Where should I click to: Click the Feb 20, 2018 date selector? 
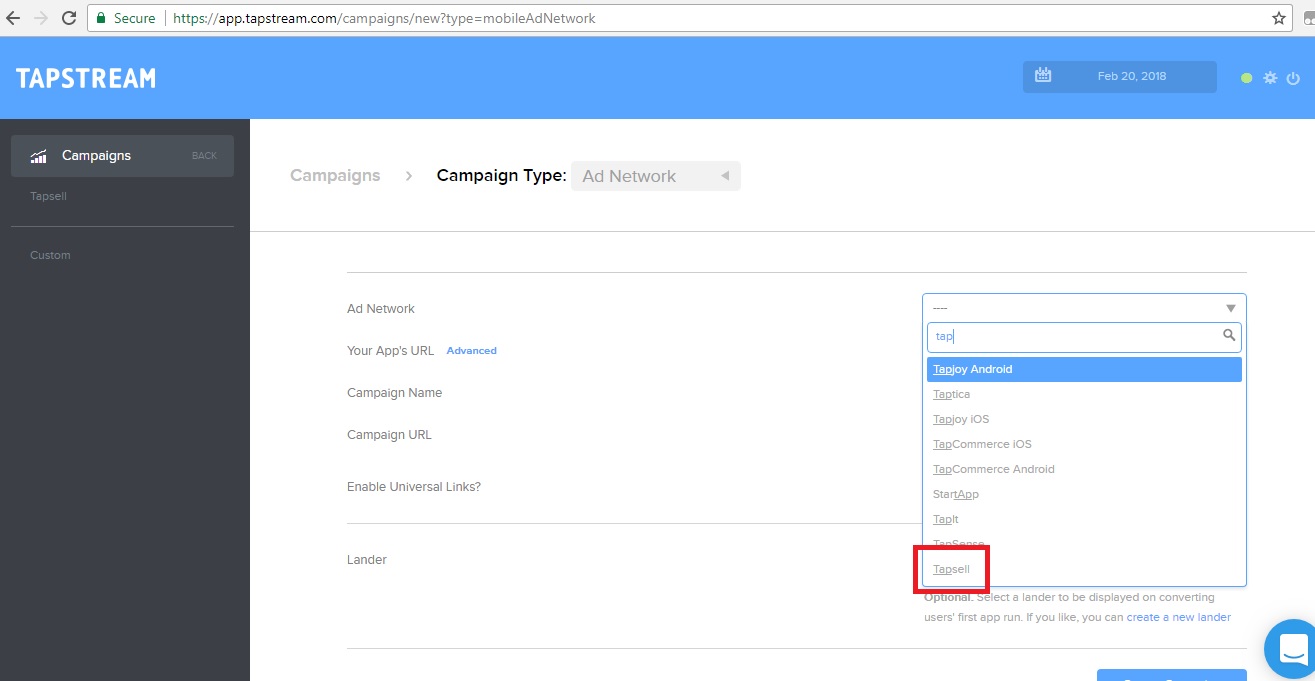1120,77
